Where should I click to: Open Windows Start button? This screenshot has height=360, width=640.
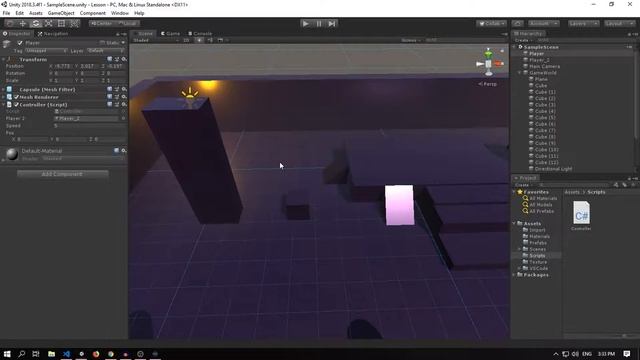(7, 354)
